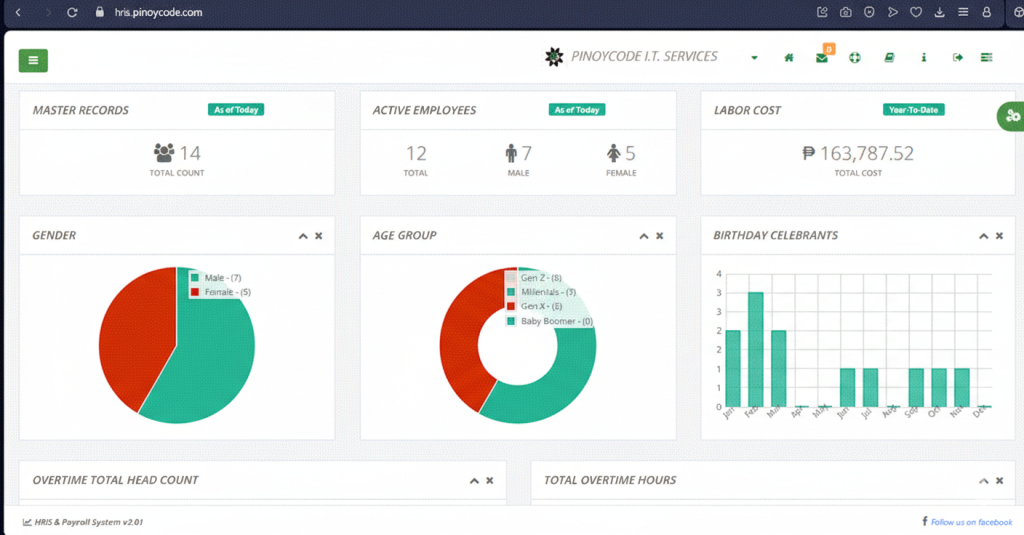Open the task list icon in header
Image resolution: width=1024 pixels, height=535 pixels.
tap(987, 58)
